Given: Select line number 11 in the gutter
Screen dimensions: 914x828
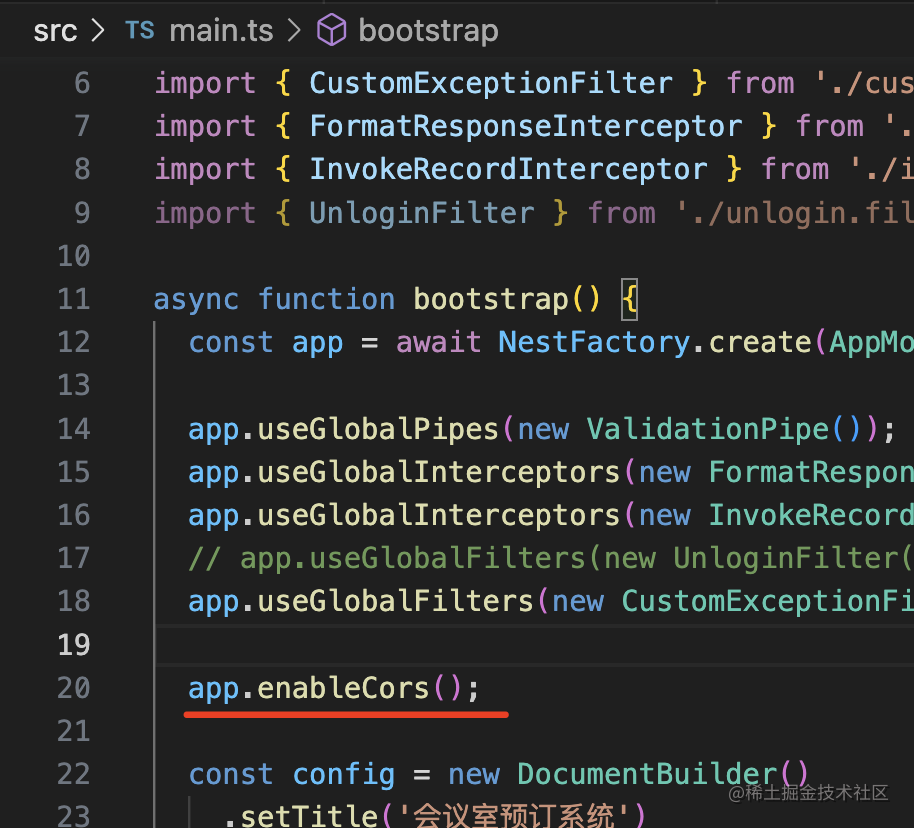Looking at the screenshot, I should pyautogui.click(x=73, y=299).
